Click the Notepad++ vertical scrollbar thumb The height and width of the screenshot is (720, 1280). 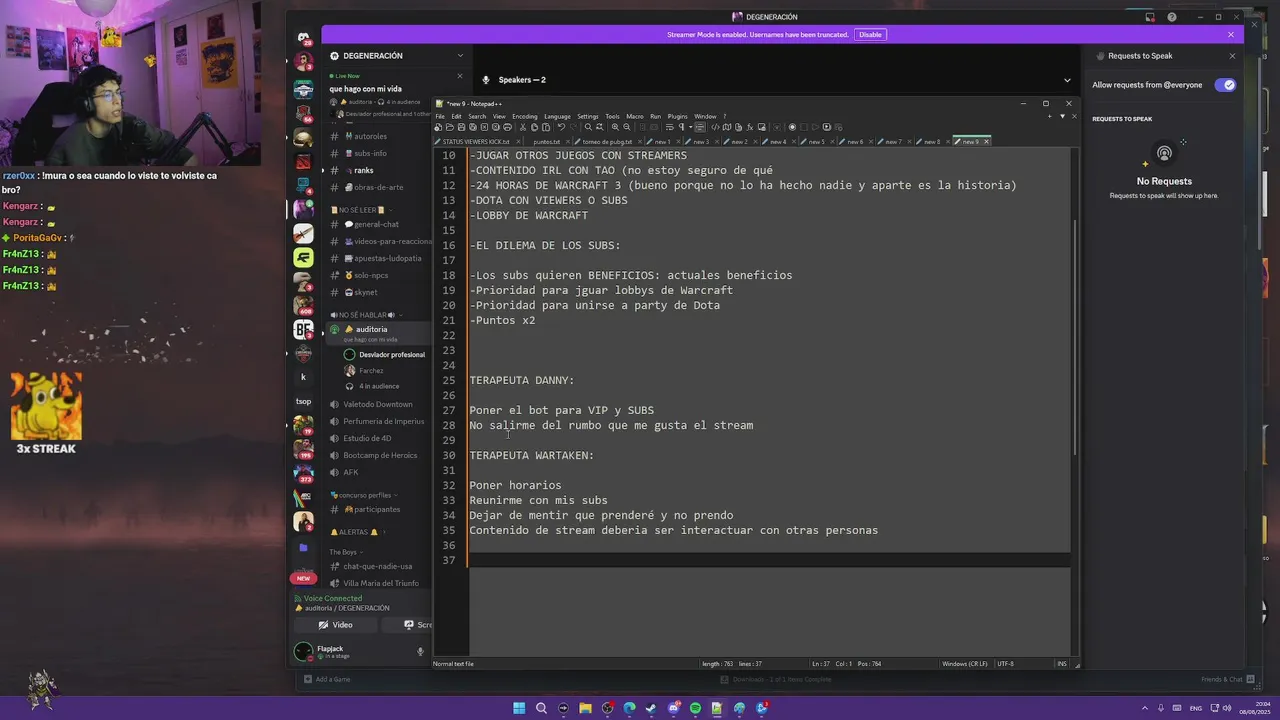coord(1075,335)
